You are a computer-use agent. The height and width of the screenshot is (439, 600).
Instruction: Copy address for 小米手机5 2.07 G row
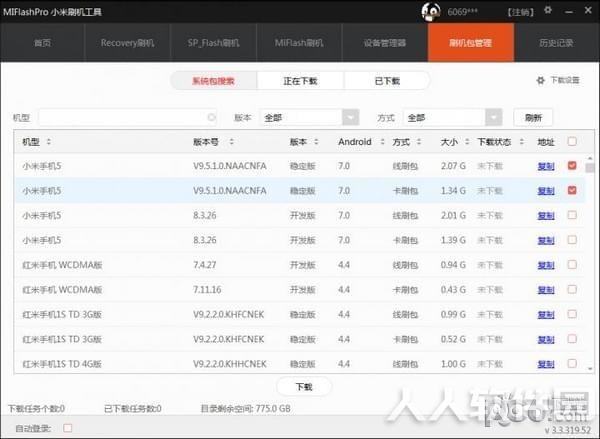click(x=546, y=166)
